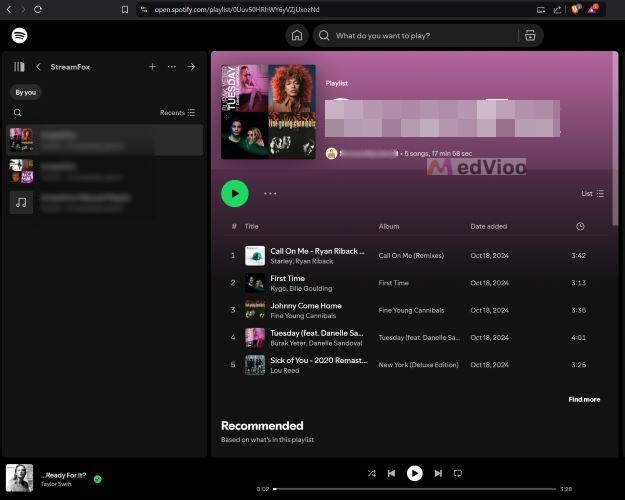Click the playlist cover collage image
Viewport: 625px width, 500px height.
point(268,112)
